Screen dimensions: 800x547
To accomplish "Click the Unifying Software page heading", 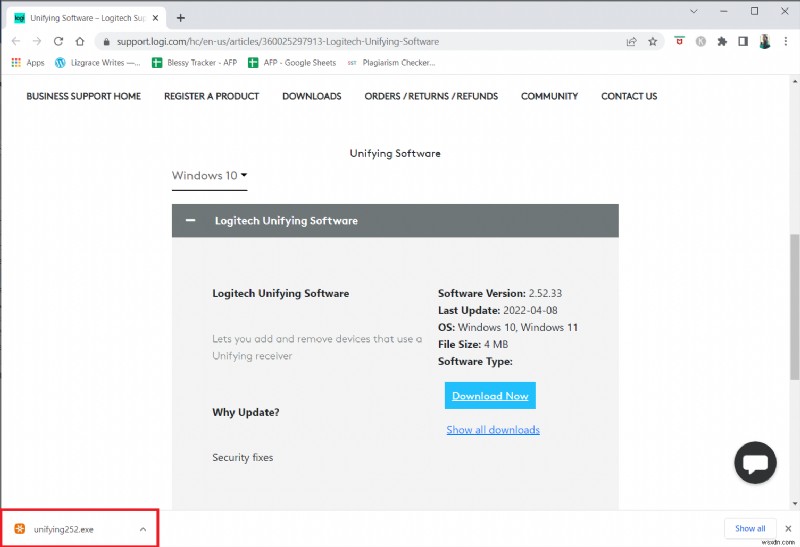I will 395,153.
